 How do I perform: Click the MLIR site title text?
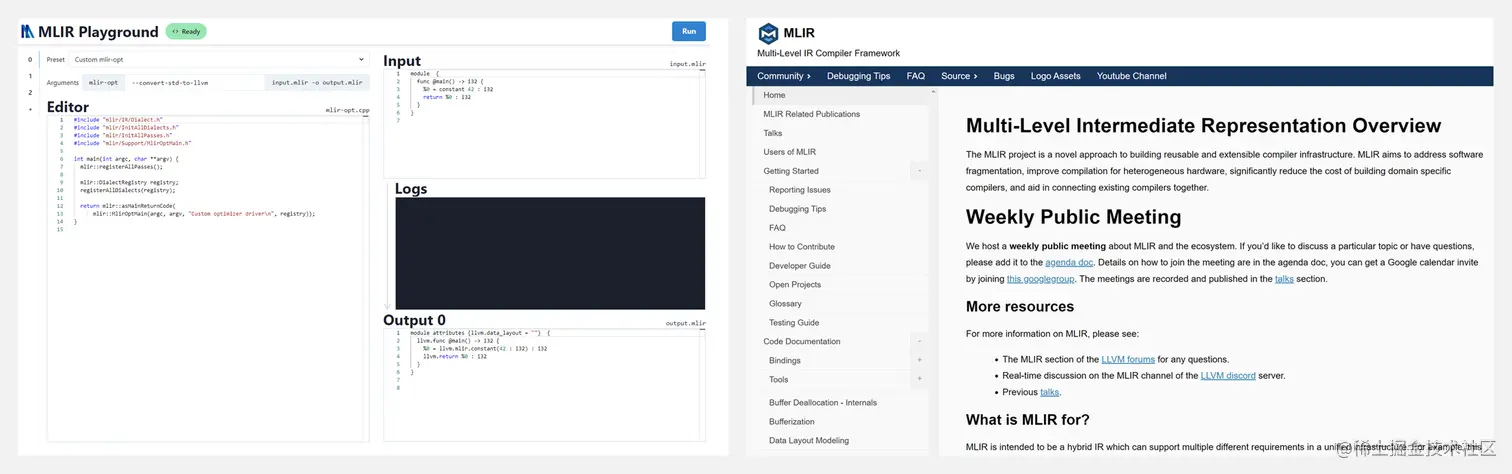tap(799, 32)
